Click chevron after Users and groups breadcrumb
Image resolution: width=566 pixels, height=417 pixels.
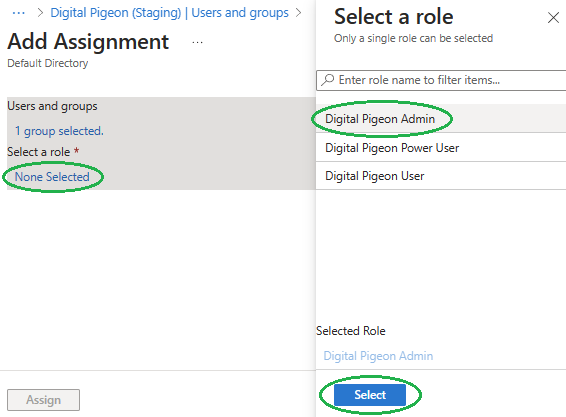click(x=298, y=13)
